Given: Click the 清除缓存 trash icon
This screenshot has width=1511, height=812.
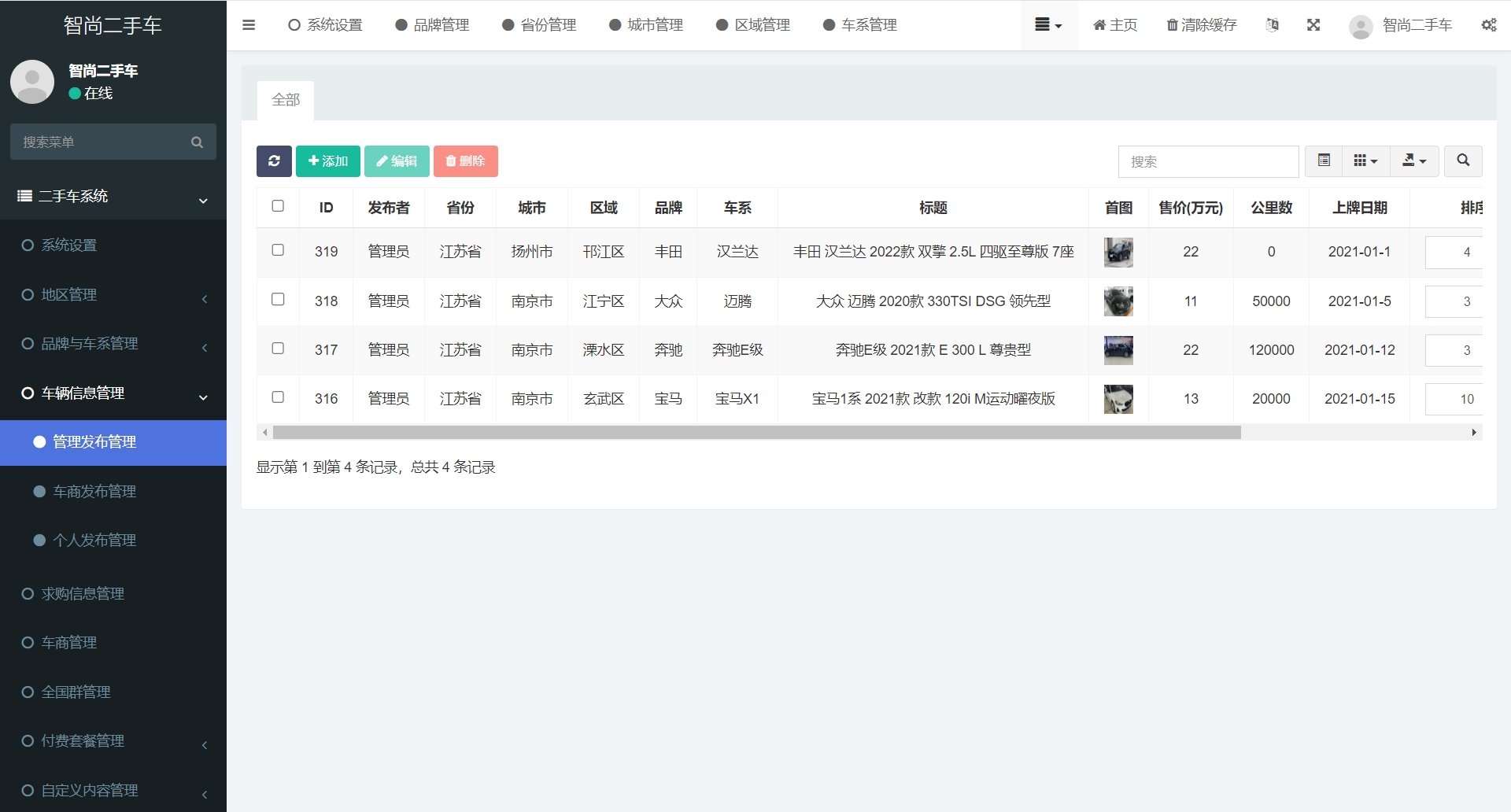Looking at the screenshot, I should (1172, 24).
